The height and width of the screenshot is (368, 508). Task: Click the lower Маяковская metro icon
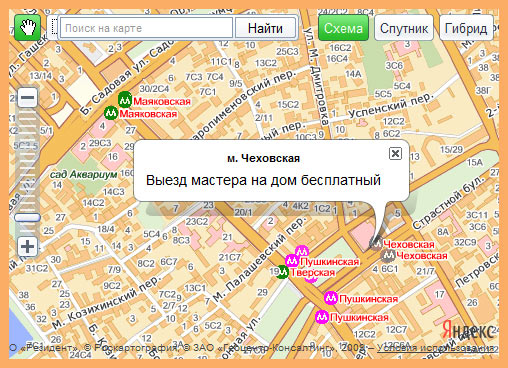click(111, 113)
